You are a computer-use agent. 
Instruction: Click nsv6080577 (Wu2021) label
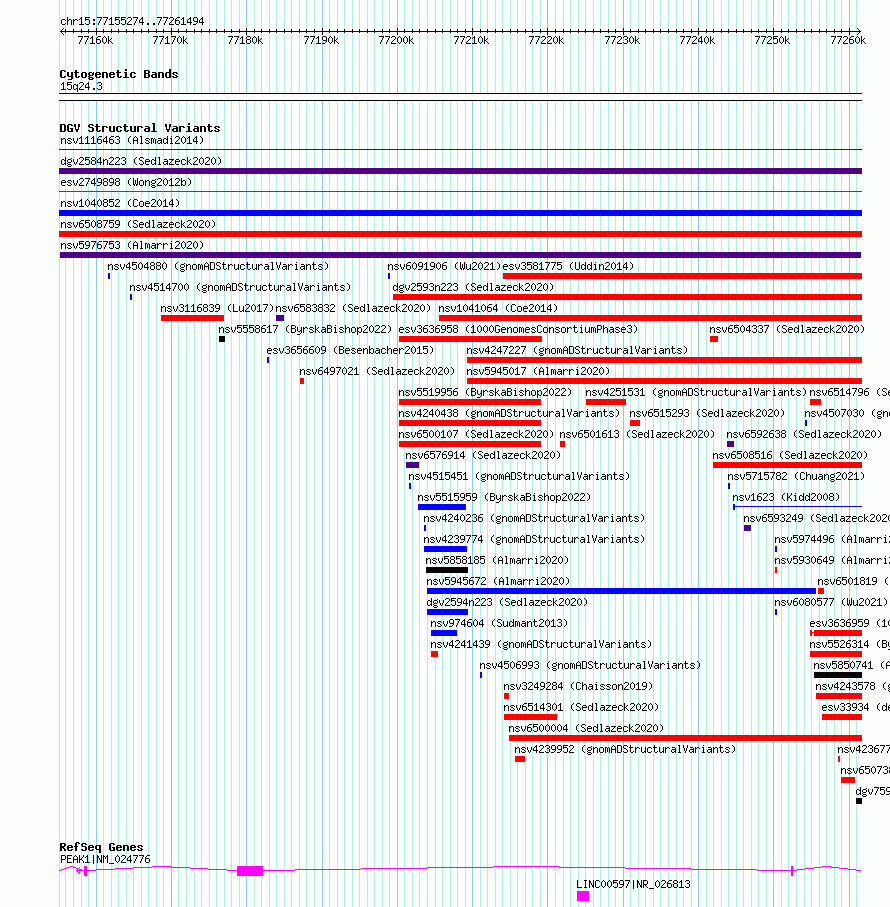pyautogui.click(x=831, y=602)
